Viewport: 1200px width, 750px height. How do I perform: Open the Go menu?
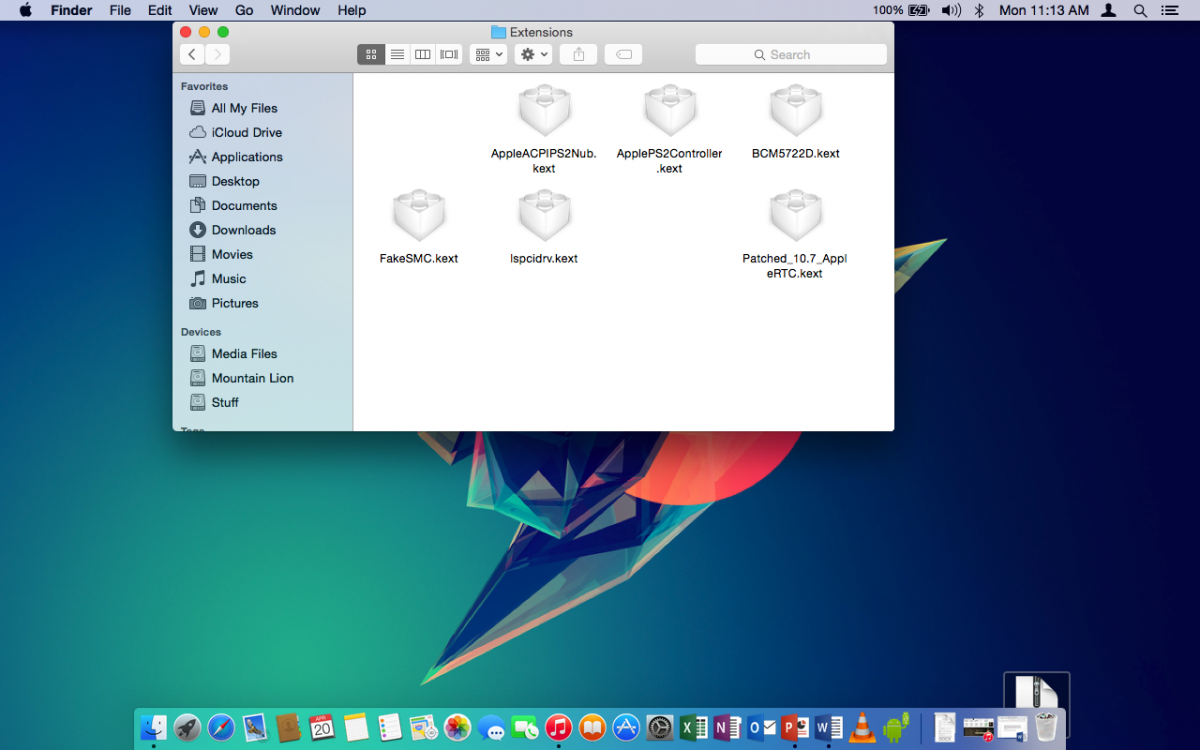coord(244,10)
